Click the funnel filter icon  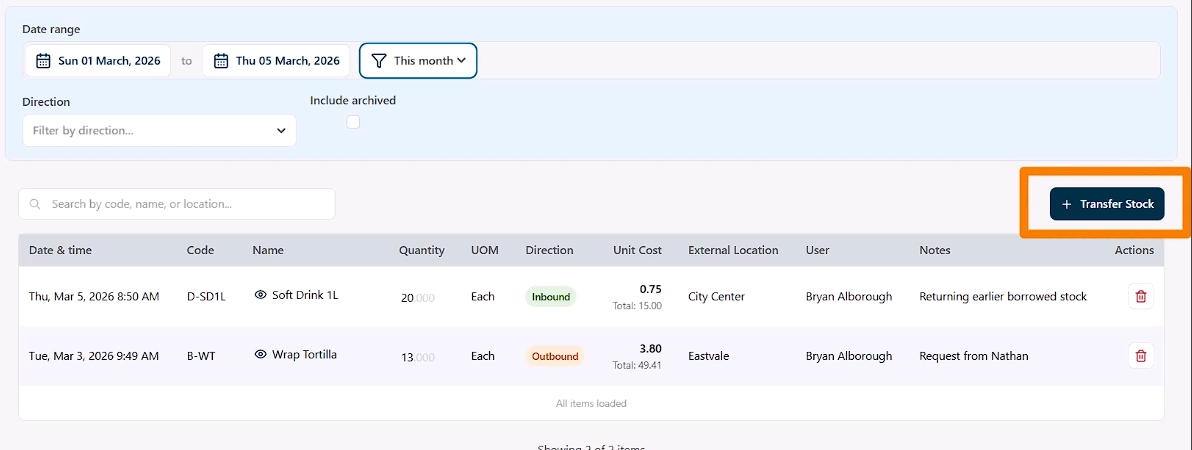click(x=378, y=61)
